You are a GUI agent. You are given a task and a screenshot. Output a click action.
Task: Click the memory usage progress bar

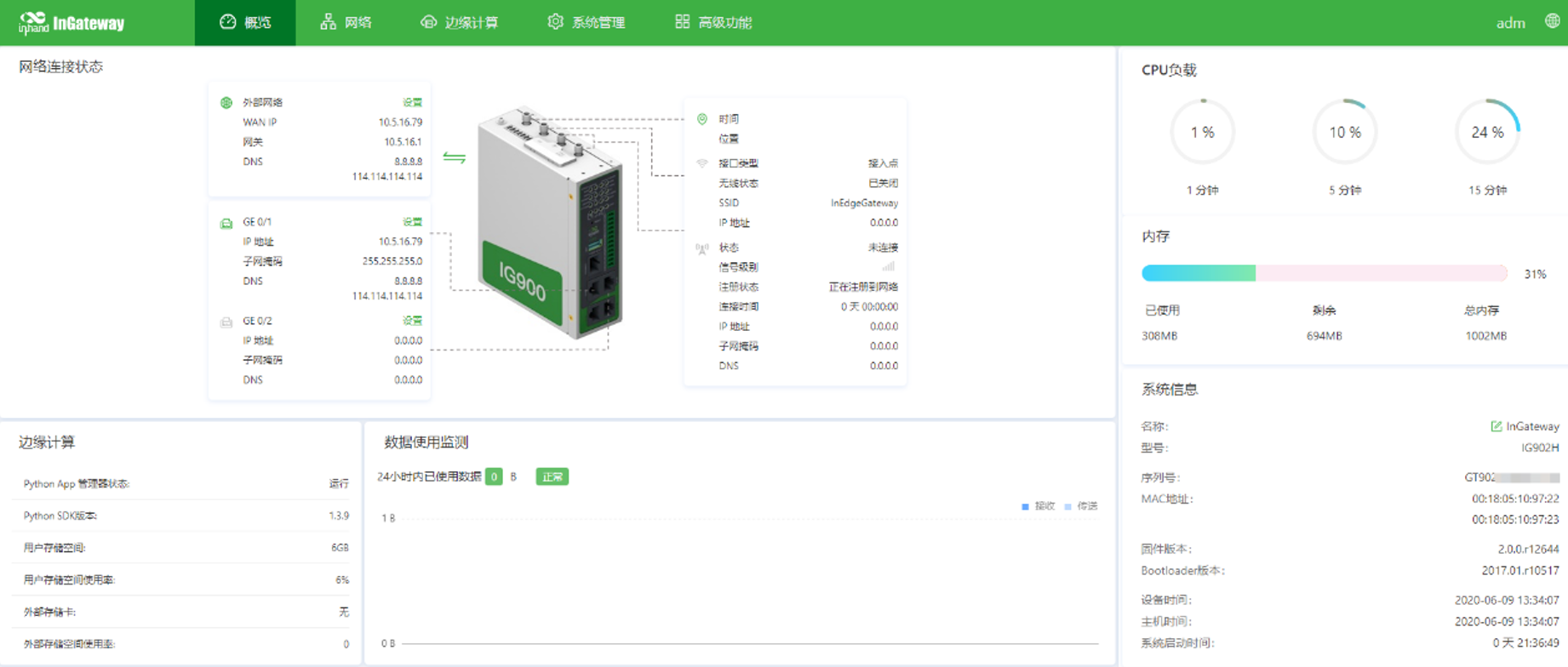click(x=1325, y=273)
